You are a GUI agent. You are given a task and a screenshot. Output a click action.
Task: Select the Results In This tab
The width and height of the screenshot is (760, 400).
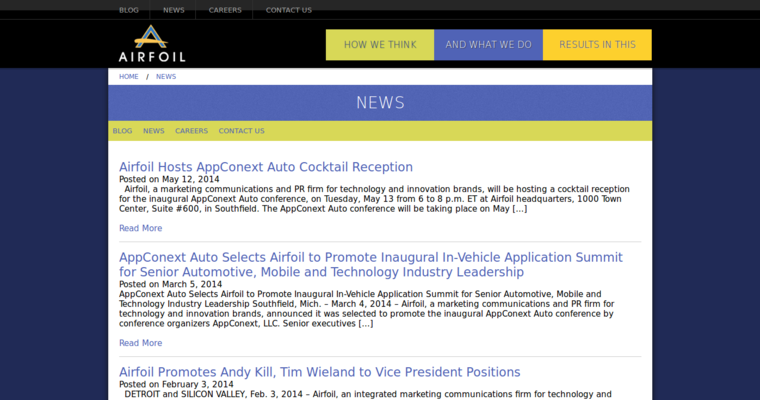(597, 45)
